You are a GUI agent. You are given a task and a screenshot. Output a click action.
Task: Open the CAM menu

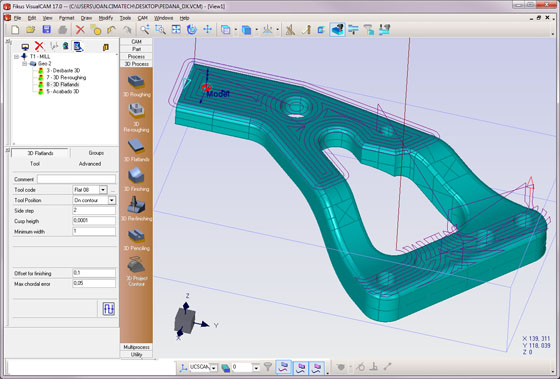click(142, 18)
